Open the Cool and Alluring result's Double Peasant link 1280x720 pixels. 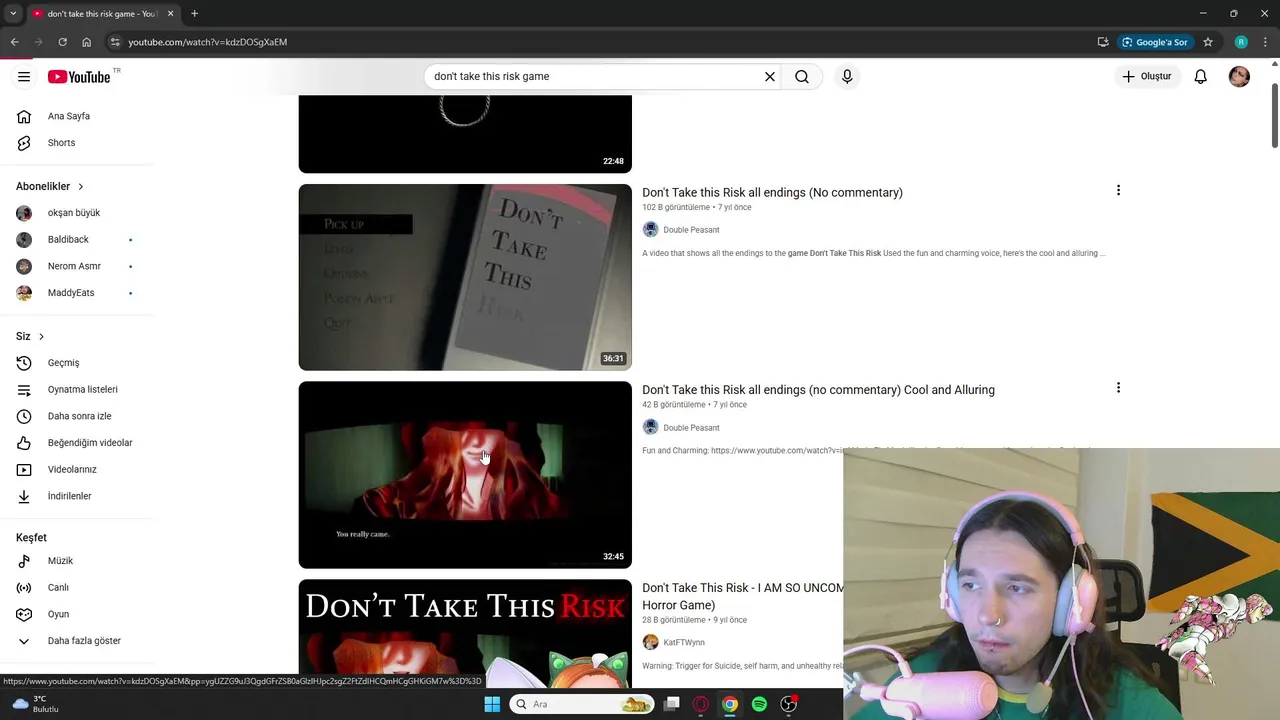[691, 428]
